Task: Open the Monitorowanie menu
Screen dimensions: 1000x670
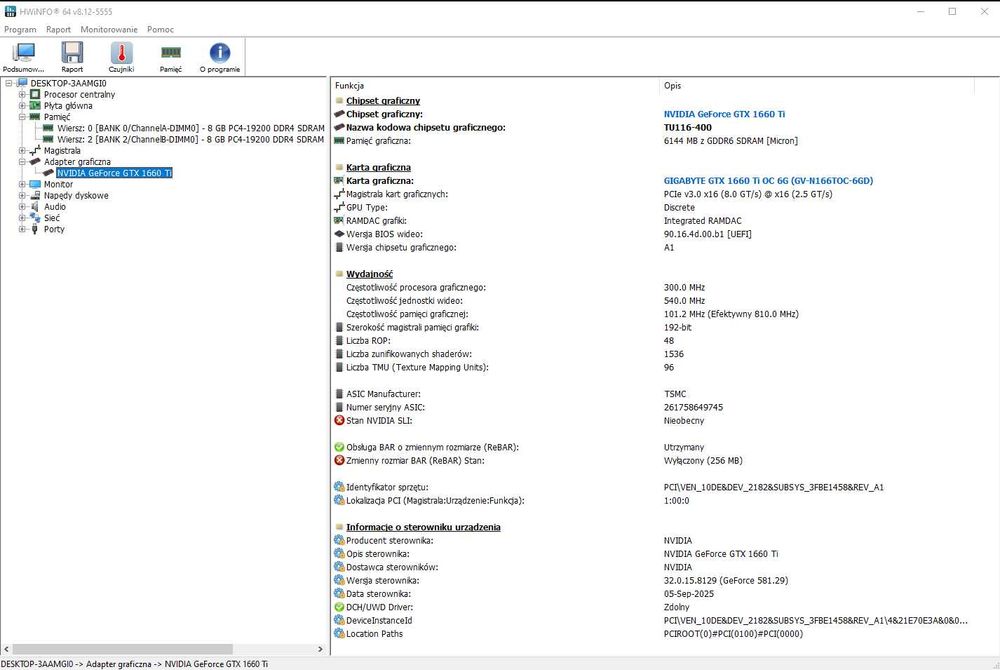Action: (x=109, y=29)
